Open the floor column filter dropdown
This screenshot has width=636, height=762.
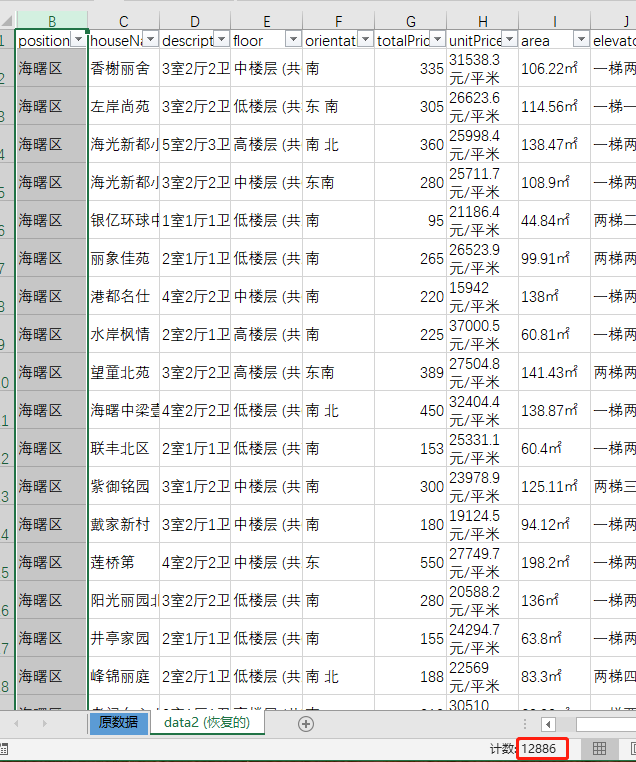point(293,40)
